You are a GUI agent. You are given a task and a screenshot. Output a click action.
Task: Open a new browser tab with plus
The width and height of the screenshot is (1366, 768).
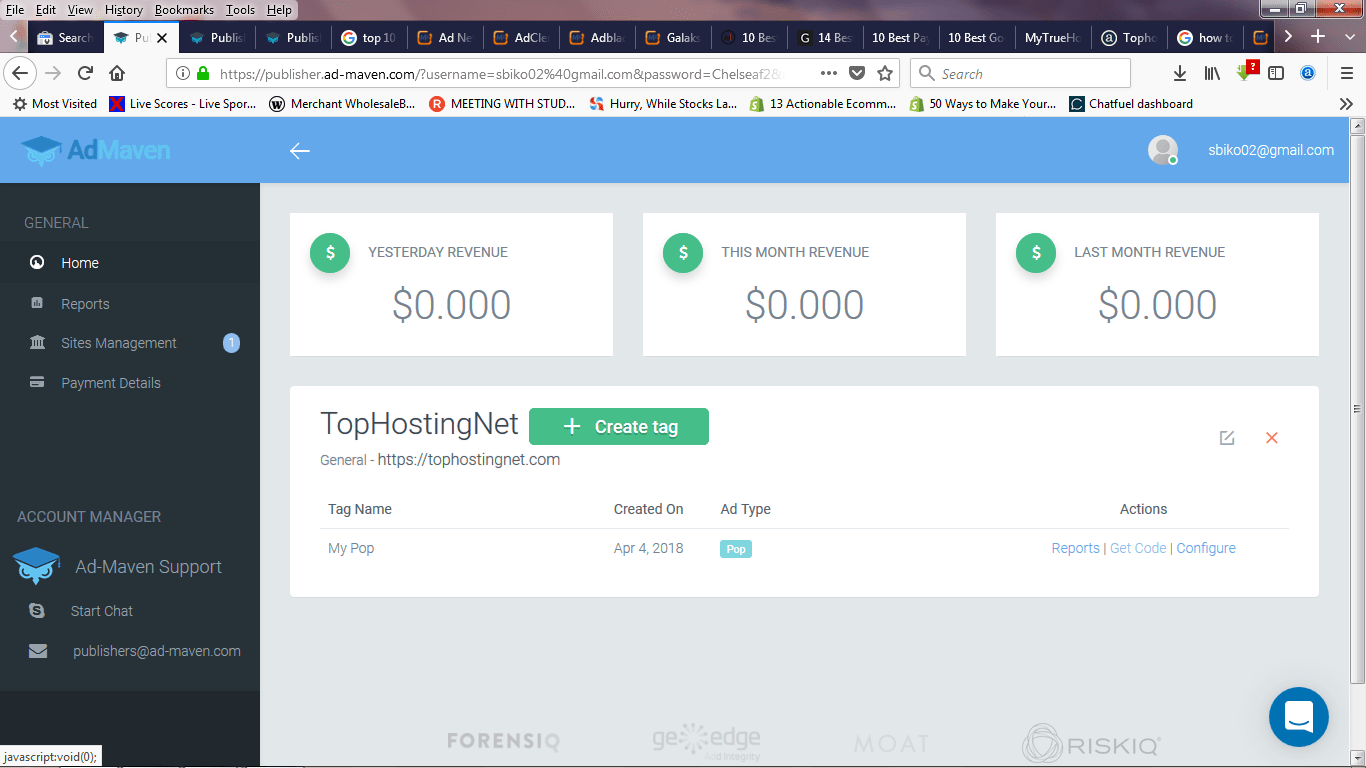(x=1318, y=37)
